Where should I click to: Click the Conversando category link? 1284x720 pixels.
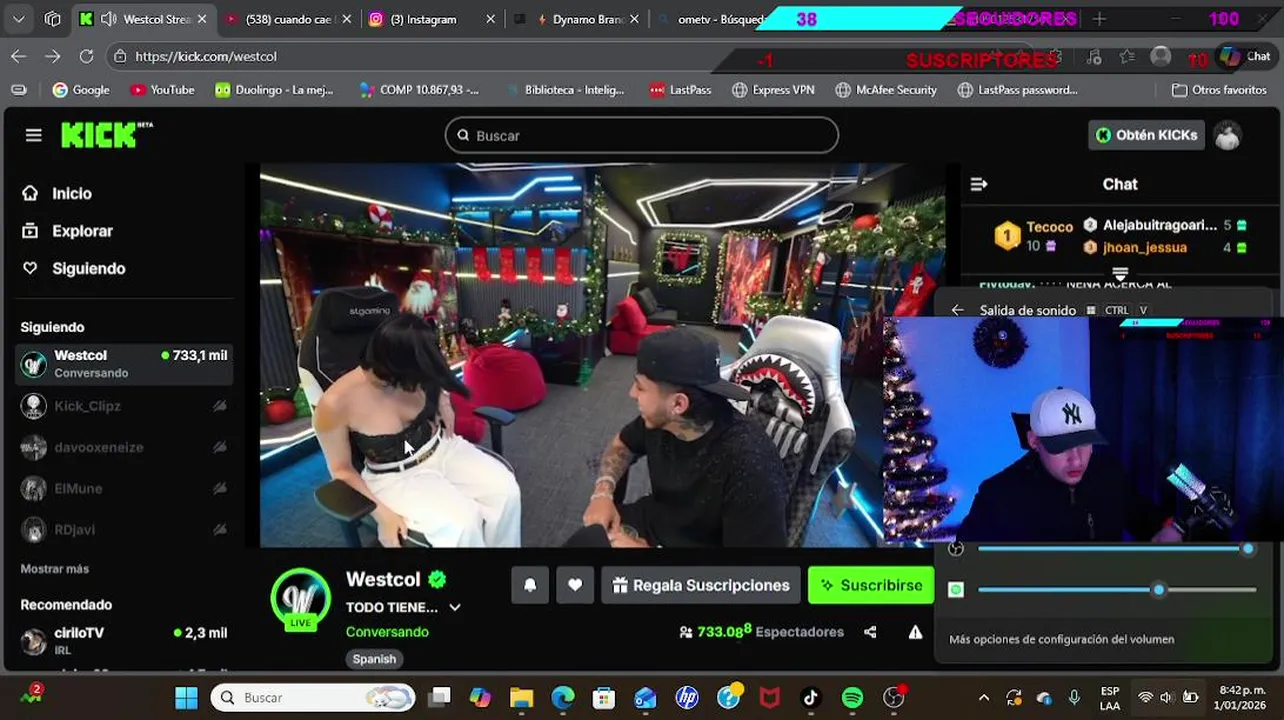click(387, 632)
